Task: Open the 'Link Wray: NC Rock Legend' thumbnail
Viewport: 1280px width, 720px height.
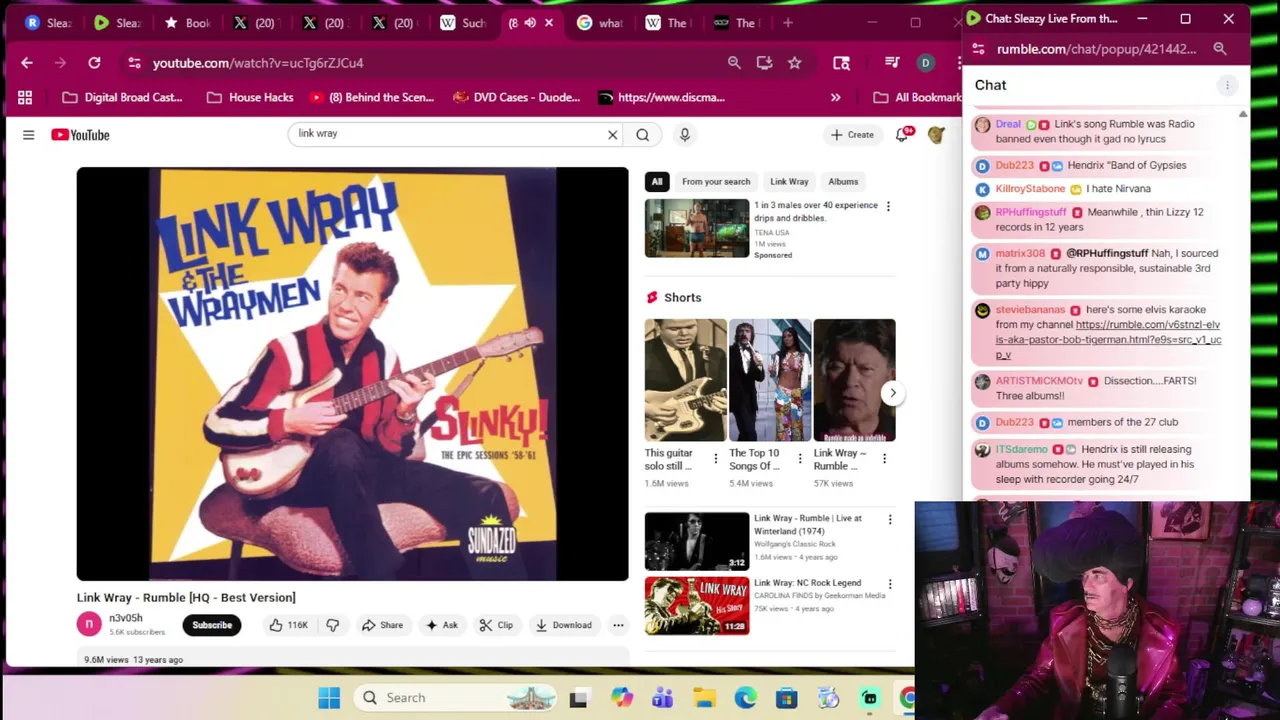Action: (697, 605)
